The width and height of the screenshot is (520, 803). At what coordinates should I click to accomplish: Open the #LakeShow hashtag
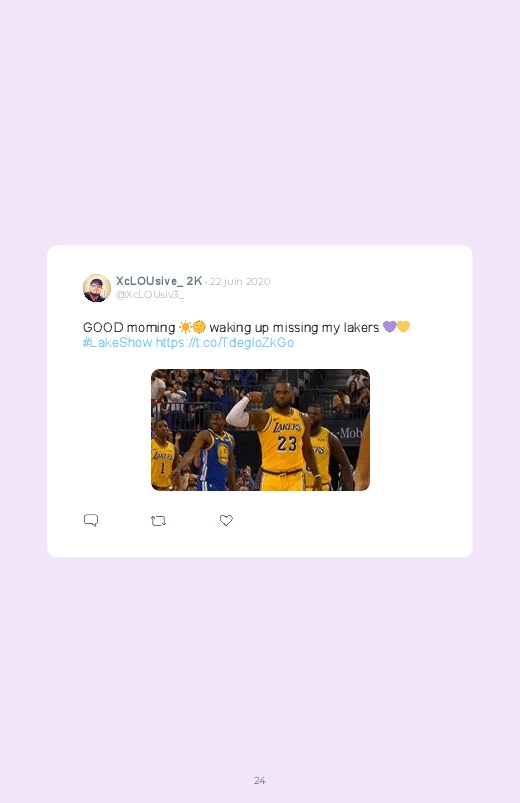(x=117, y=343)
